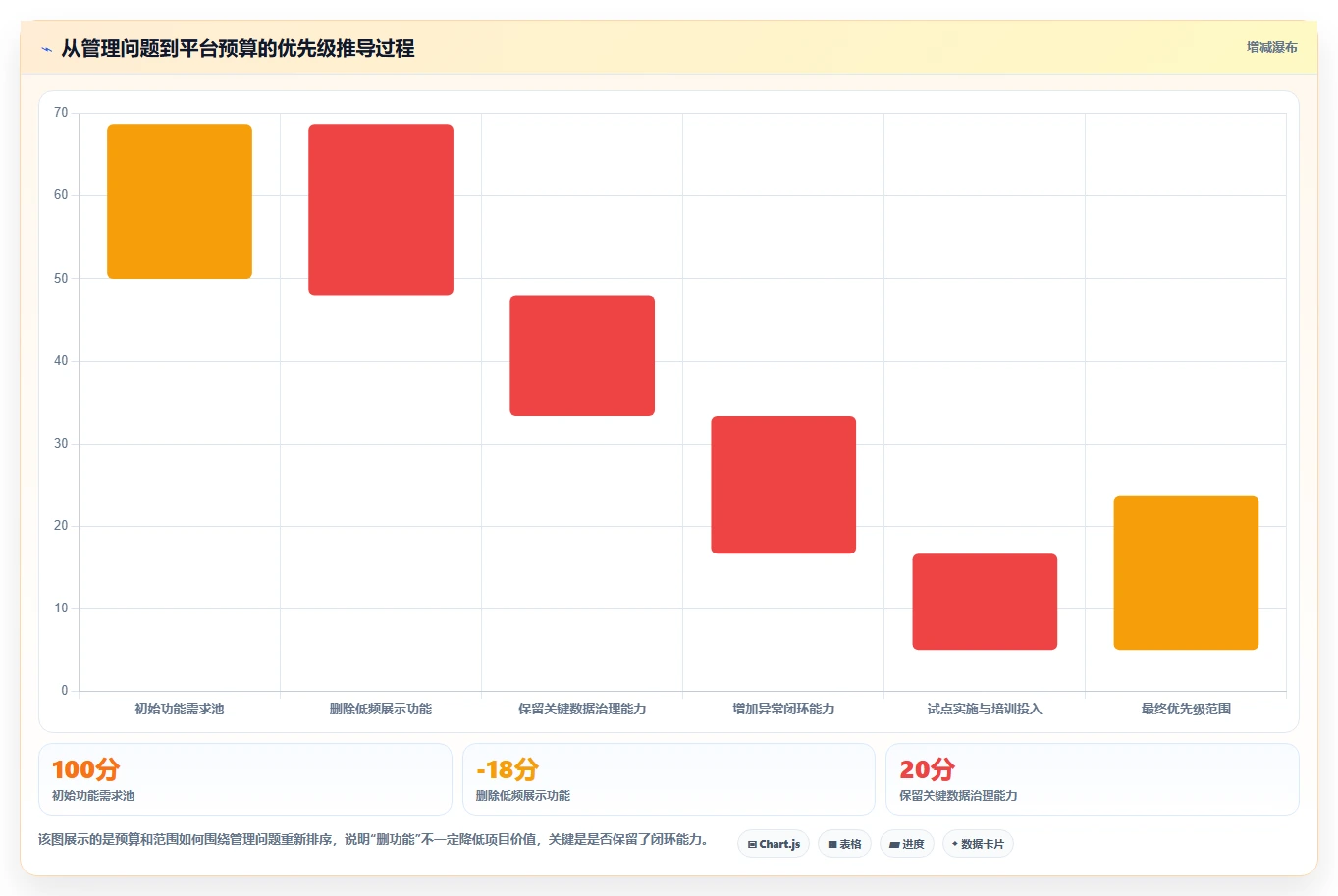Select the 数据卡片 tag chip
This screenshot has height=896, width=1338.
(978, 844)
